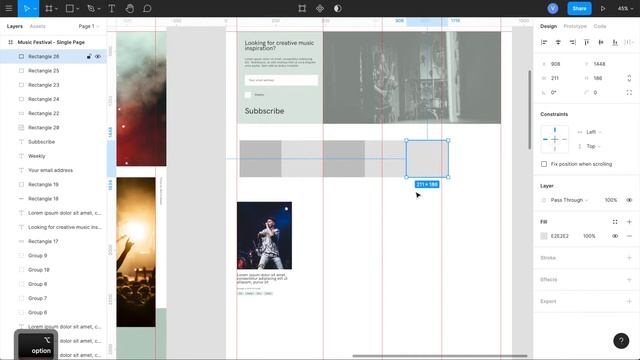Switch to the Layers tab

[x=15, y=26]
